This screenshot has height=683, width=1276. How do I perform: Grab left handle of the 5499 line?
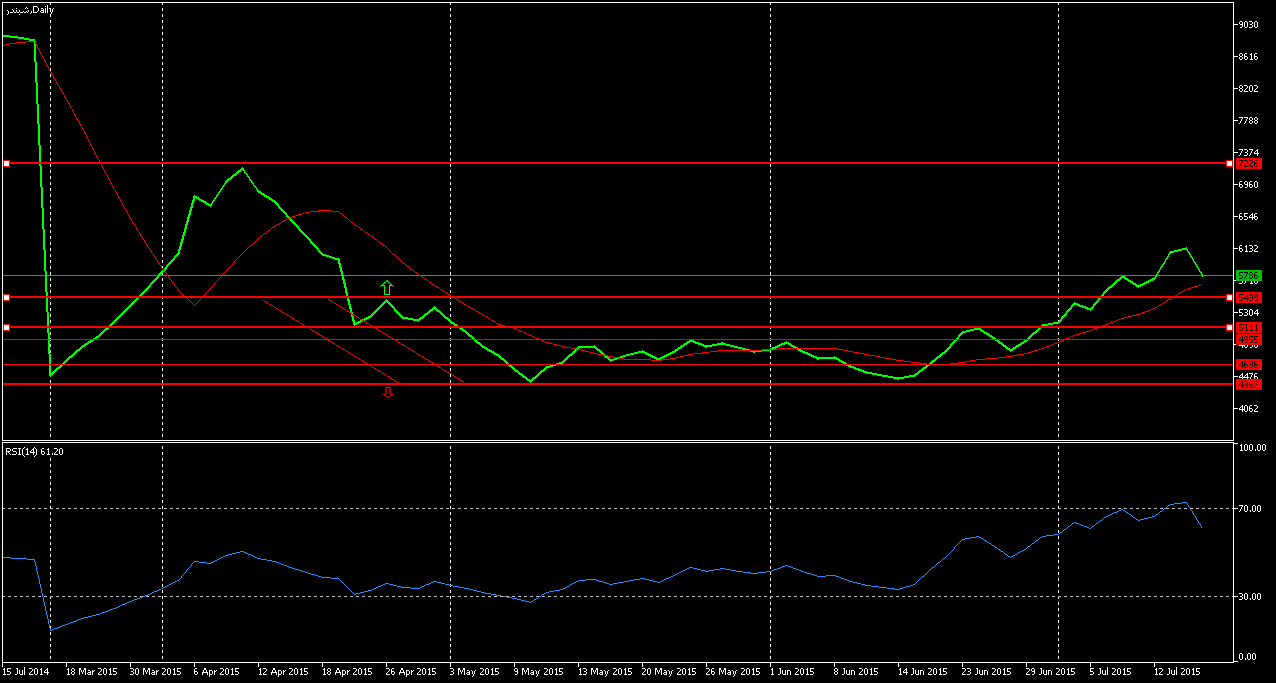pos(6,298)
